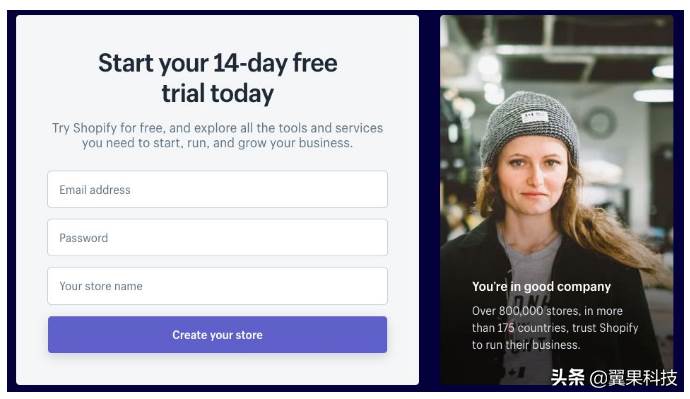Select the Your store name field

(x=217, y=286)
